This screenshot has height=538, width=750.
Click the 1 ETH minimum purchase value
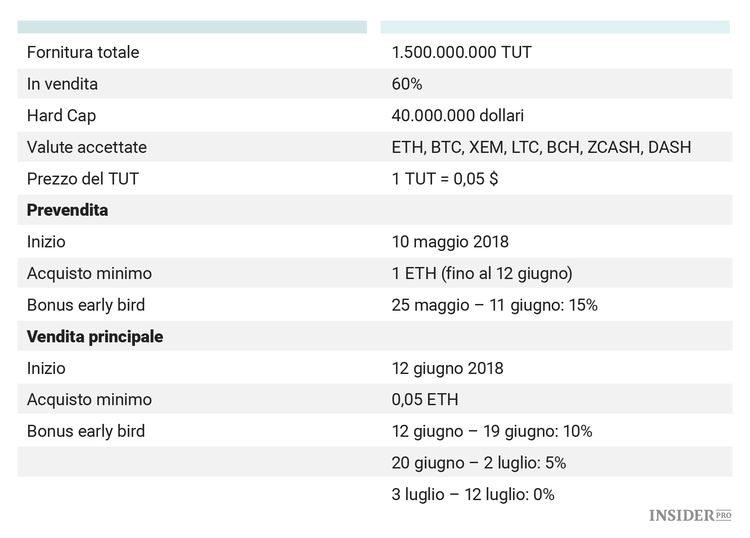click(482, 273)
